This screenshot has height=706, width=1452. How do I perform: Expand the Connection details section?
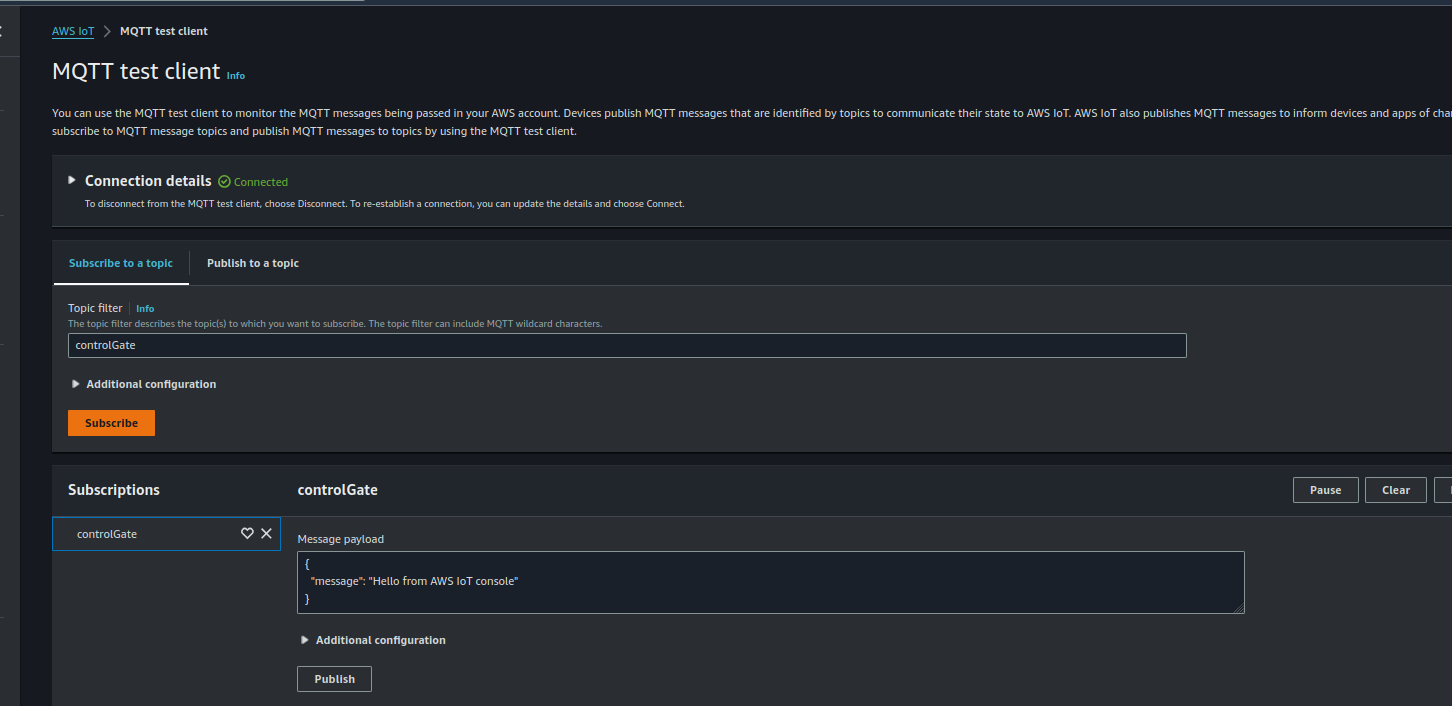(x=72, y=180)
